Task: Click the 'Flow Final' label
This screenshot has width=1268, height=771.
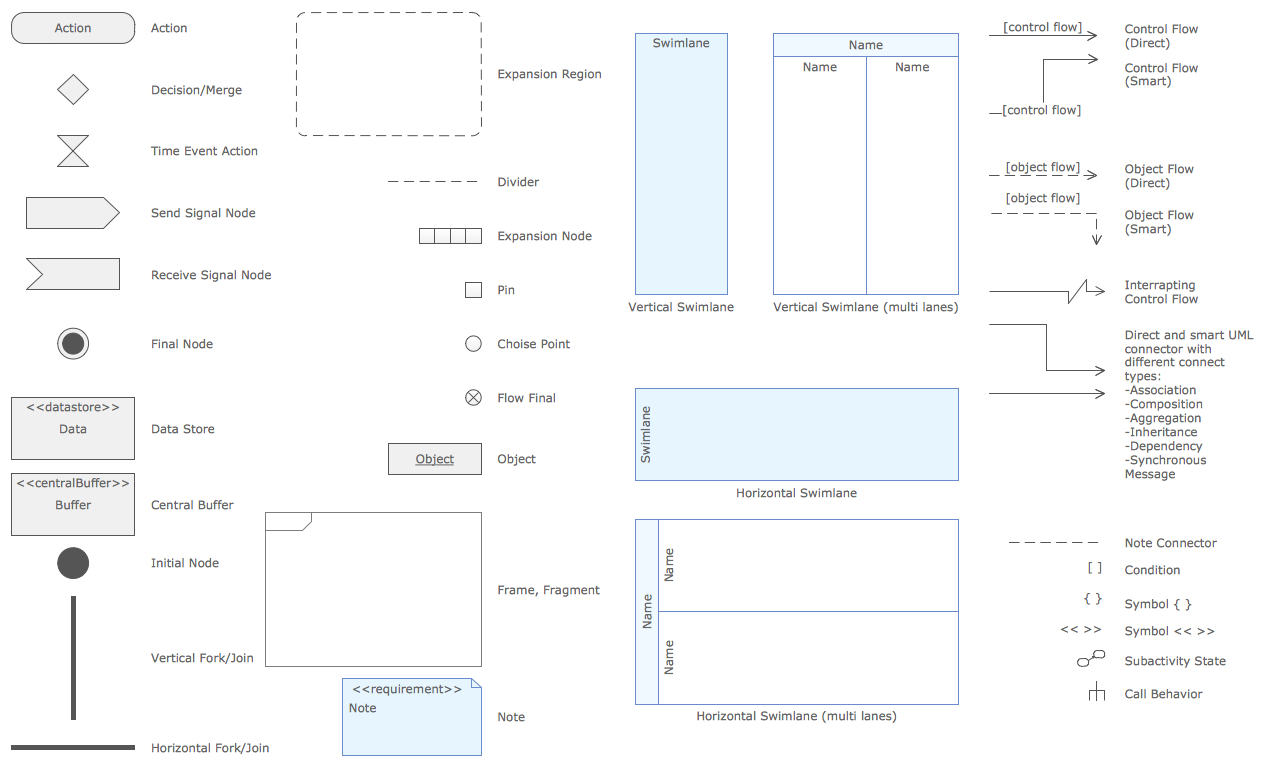Action: 526,398
